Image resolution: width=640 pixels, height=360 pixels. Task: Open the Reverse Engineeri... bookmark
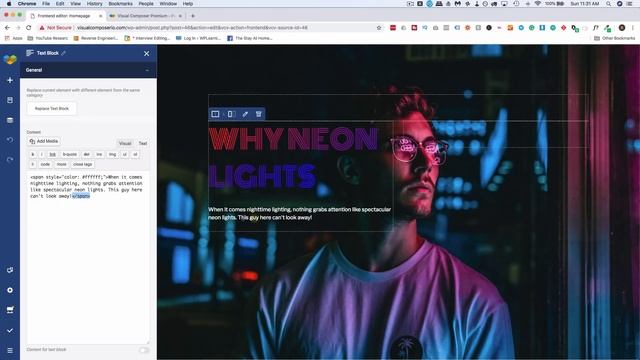[96, 38]
